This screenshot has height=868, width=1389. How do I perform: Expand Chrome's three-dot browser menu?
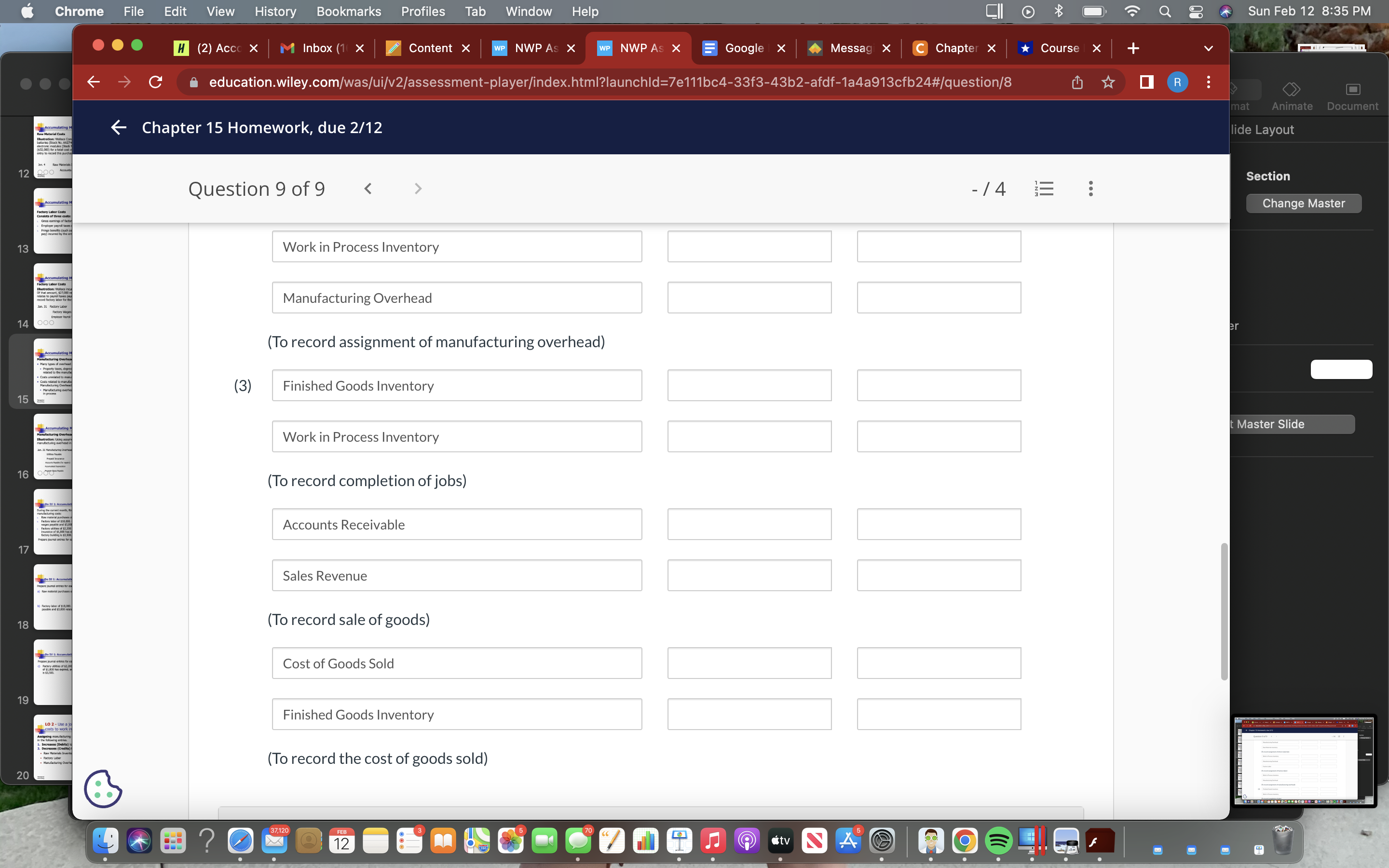pos(1208,82)
